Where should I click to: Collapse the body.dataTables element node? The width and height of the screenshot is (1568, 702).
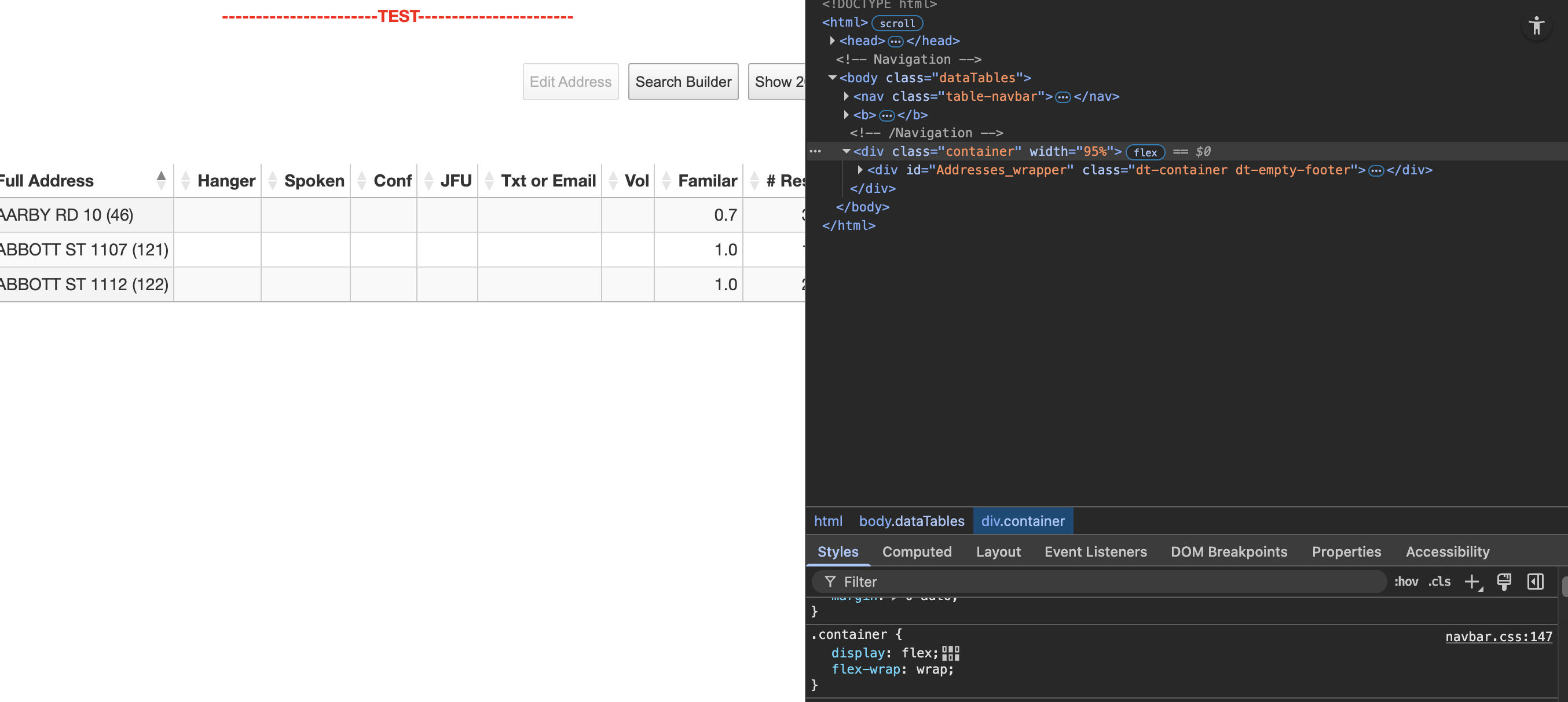[832, 77]
